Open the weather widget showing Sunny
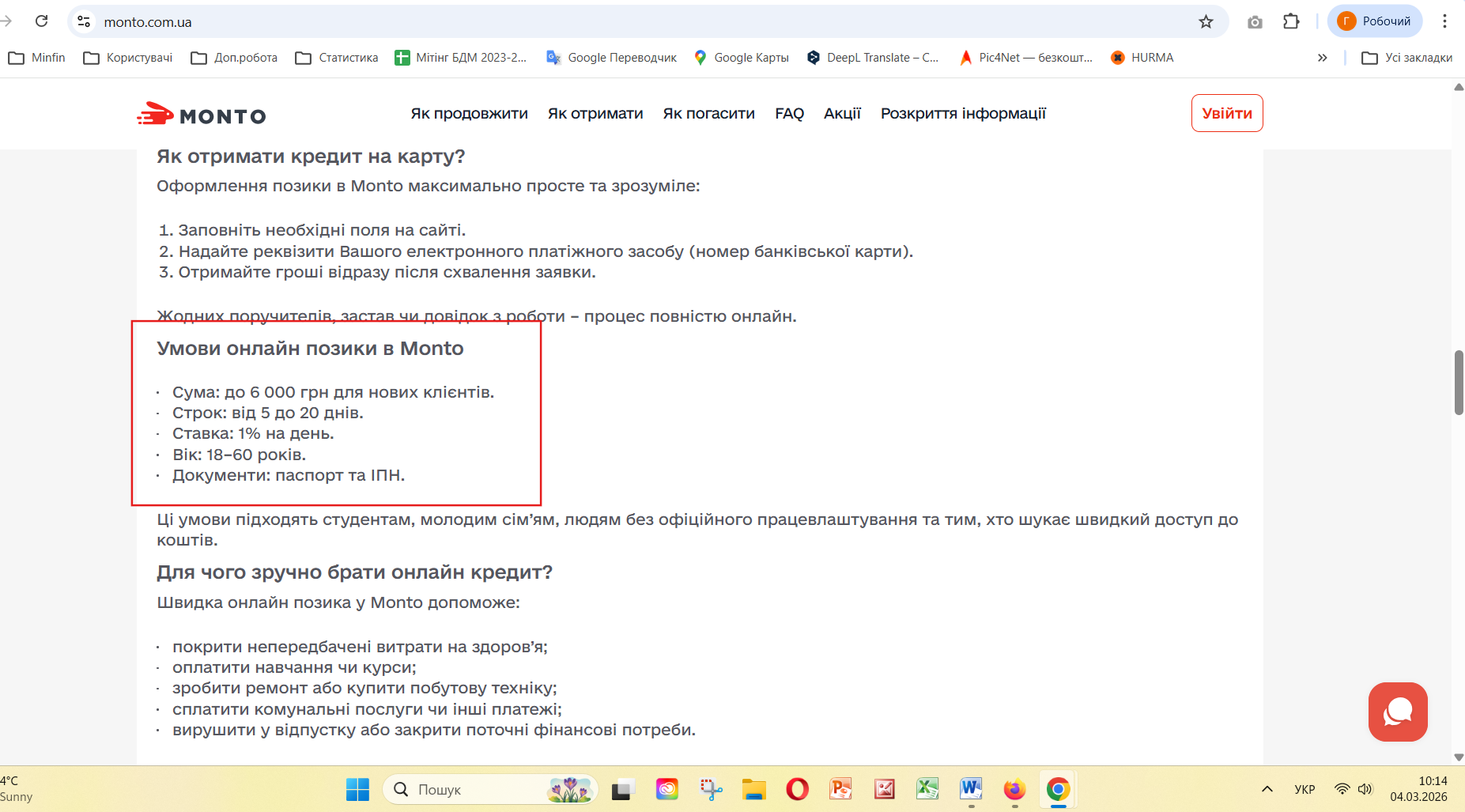This screenshot has height=812, width=1465. (x=17, y=789)
